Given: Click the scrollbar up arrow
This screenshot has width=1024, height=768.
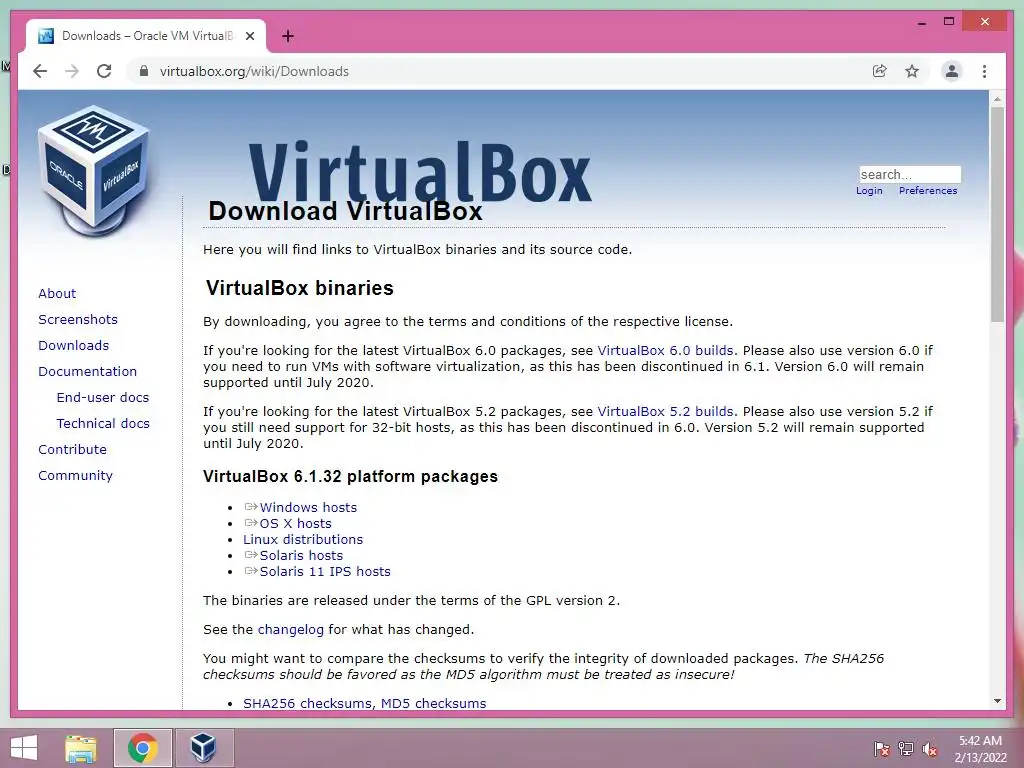Looking at the screenshot, I should [997, 99].
